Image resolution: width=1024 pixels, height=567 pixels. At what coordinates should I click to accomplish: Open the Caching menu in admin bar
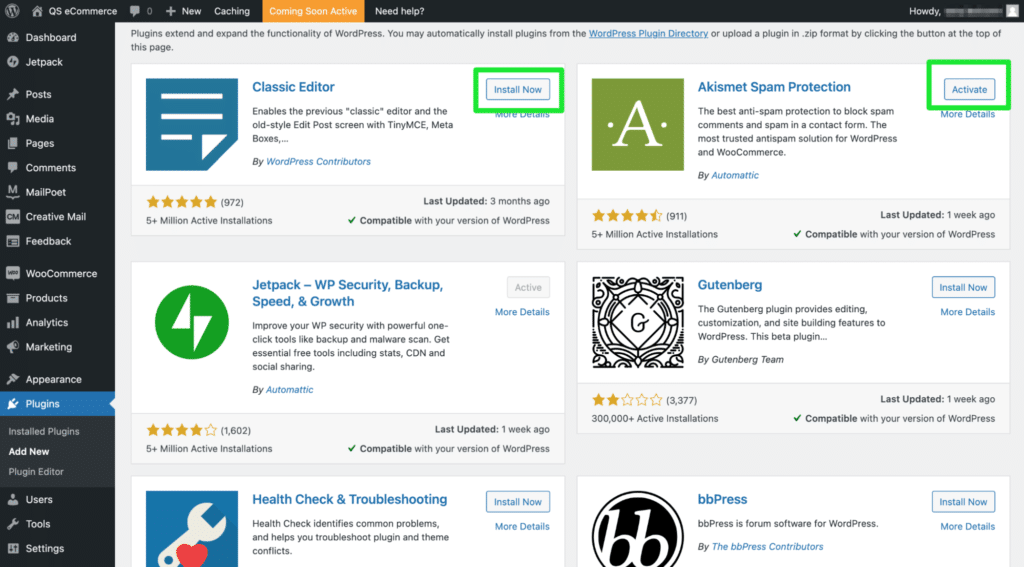pyautogui.click(x=232, y=11)
